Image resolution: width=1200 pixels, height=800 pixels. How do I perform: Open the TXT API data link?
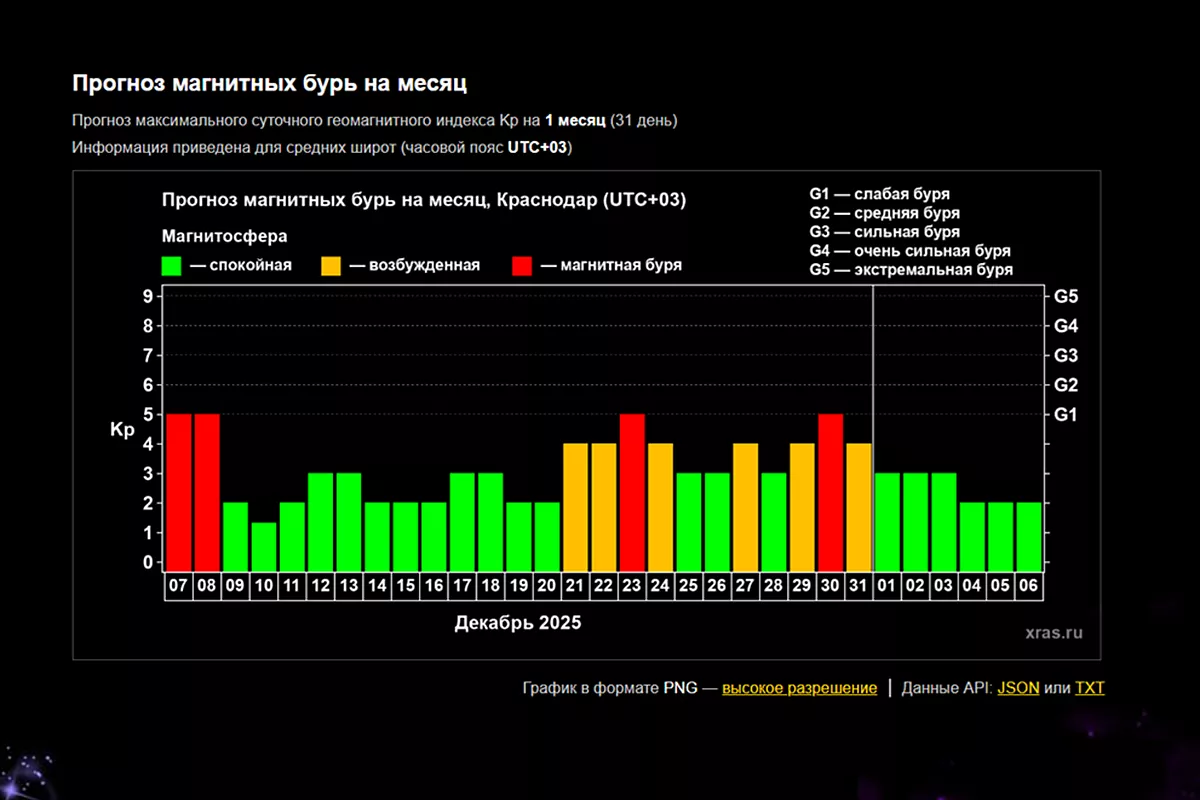tap(1089, 688)
